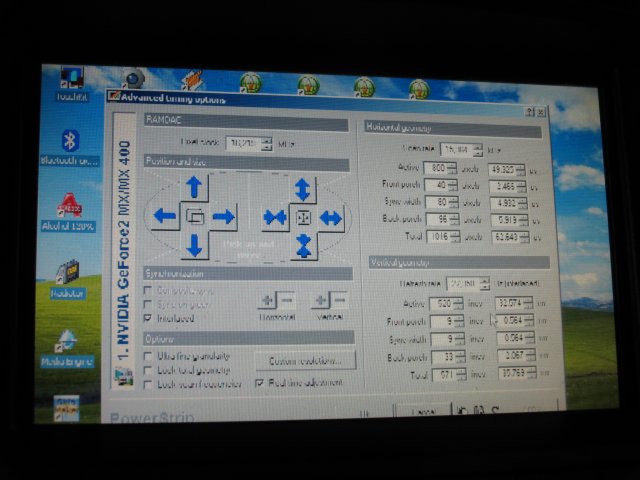The width and height of the screenshot is (640, 480).
Task: Click the decrease horizontal width arrow
Action: 275,217
